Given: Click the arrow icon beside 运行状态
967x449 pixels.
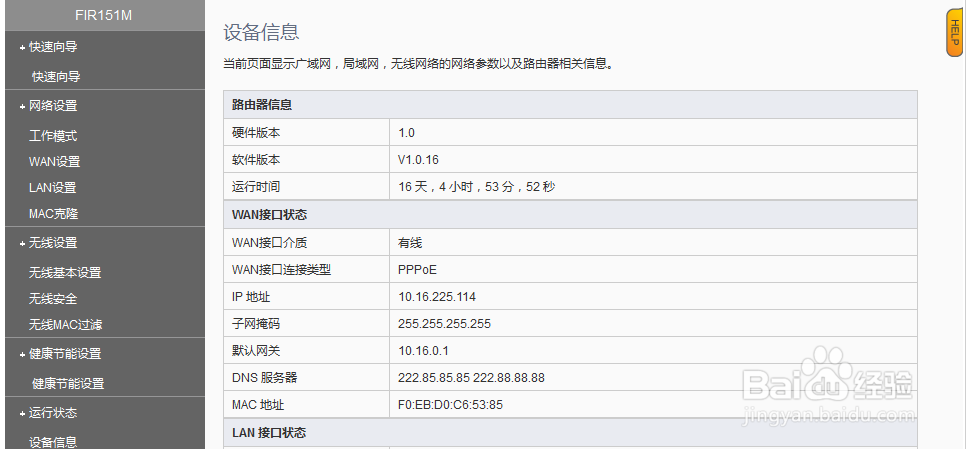Looking at the screenshot, I should (x=22, y=413).
